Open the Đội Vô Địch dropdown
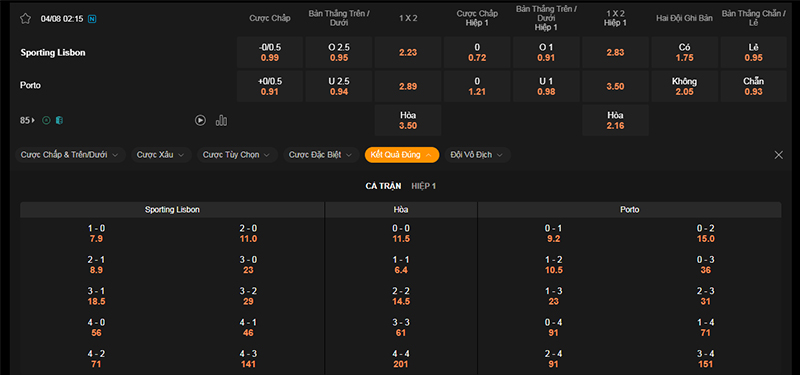800x375 pixels. point(478,155)
